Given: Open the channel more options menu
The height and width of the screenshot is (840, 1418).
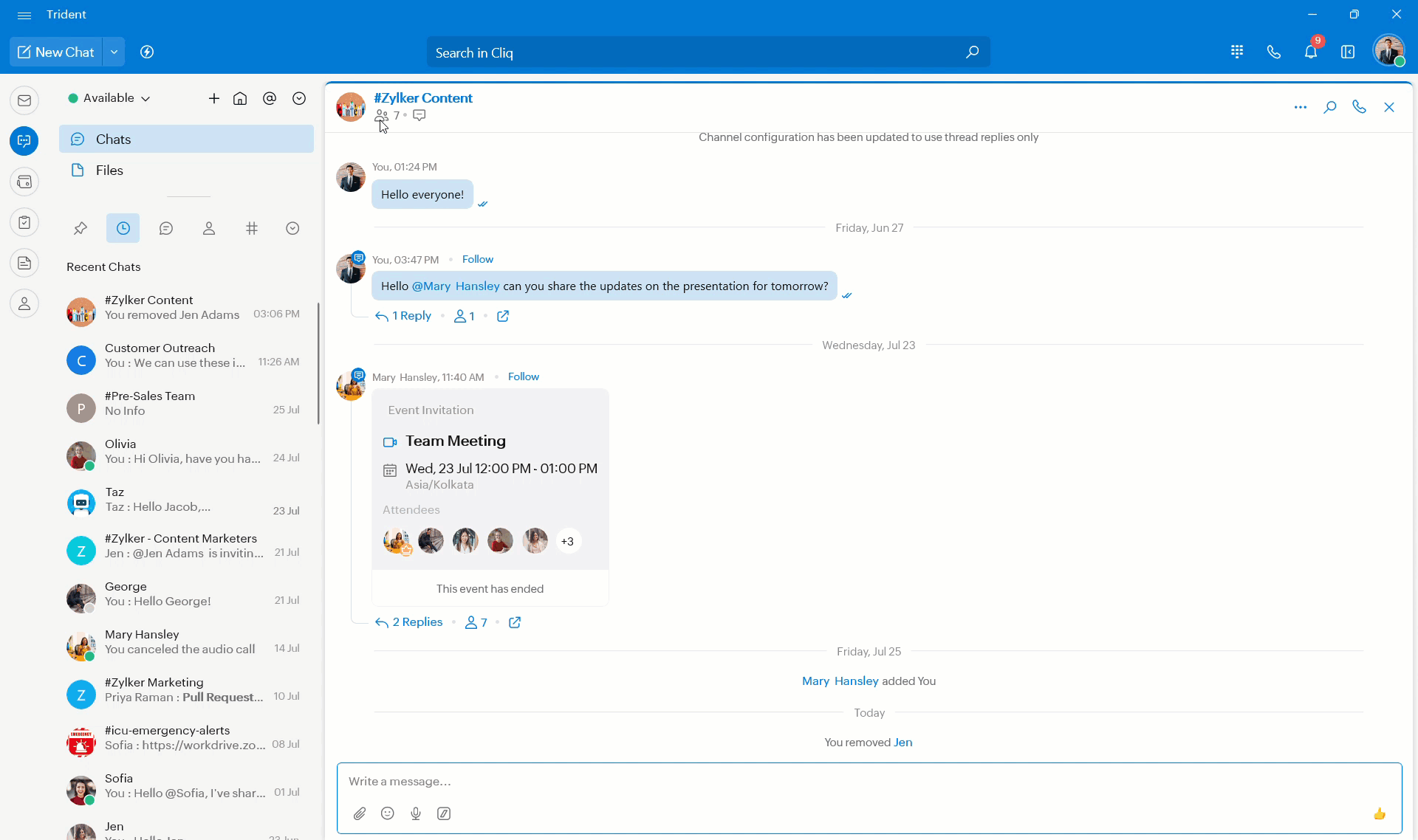Looking at the screenshot, I should click(1300, 107).
